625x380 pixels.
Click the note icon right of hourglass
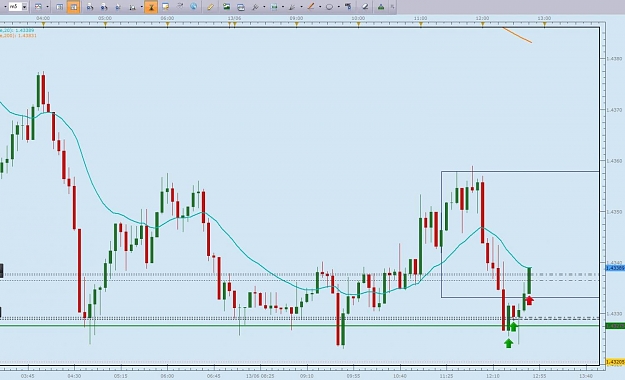(x=165, y=7)
